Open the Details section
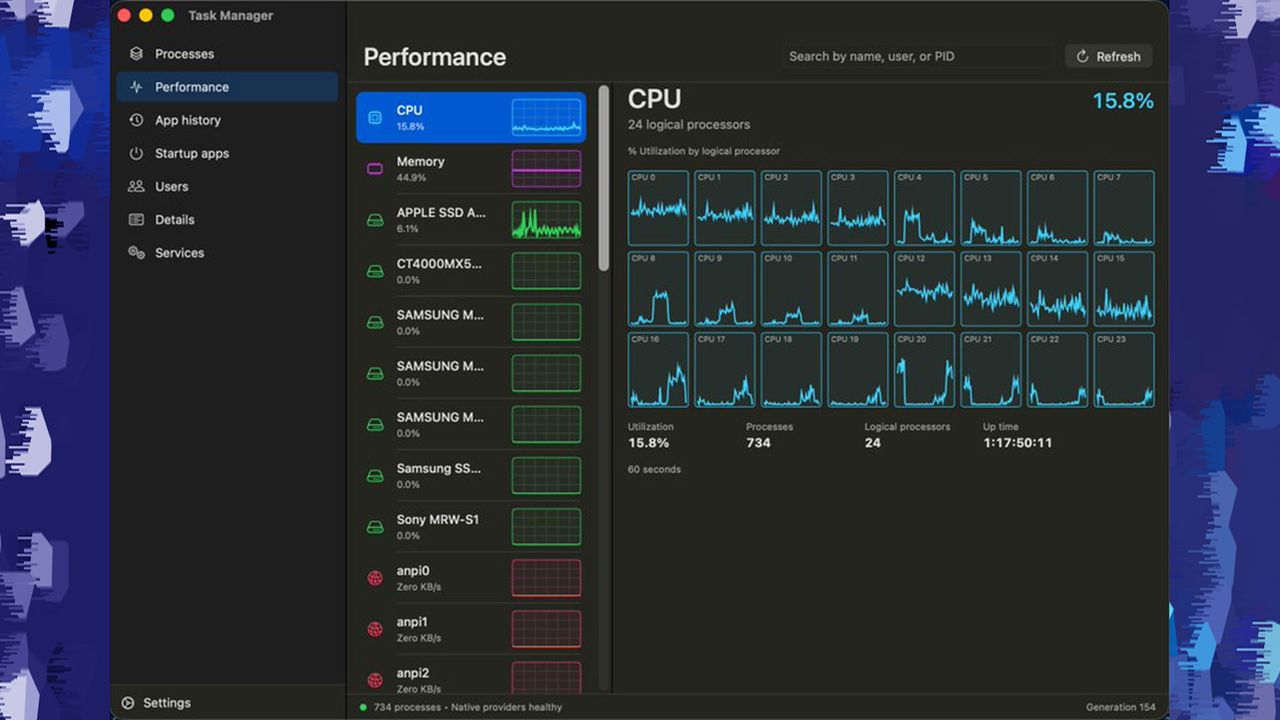This screenshot has height=720, width=1280. 228,219
